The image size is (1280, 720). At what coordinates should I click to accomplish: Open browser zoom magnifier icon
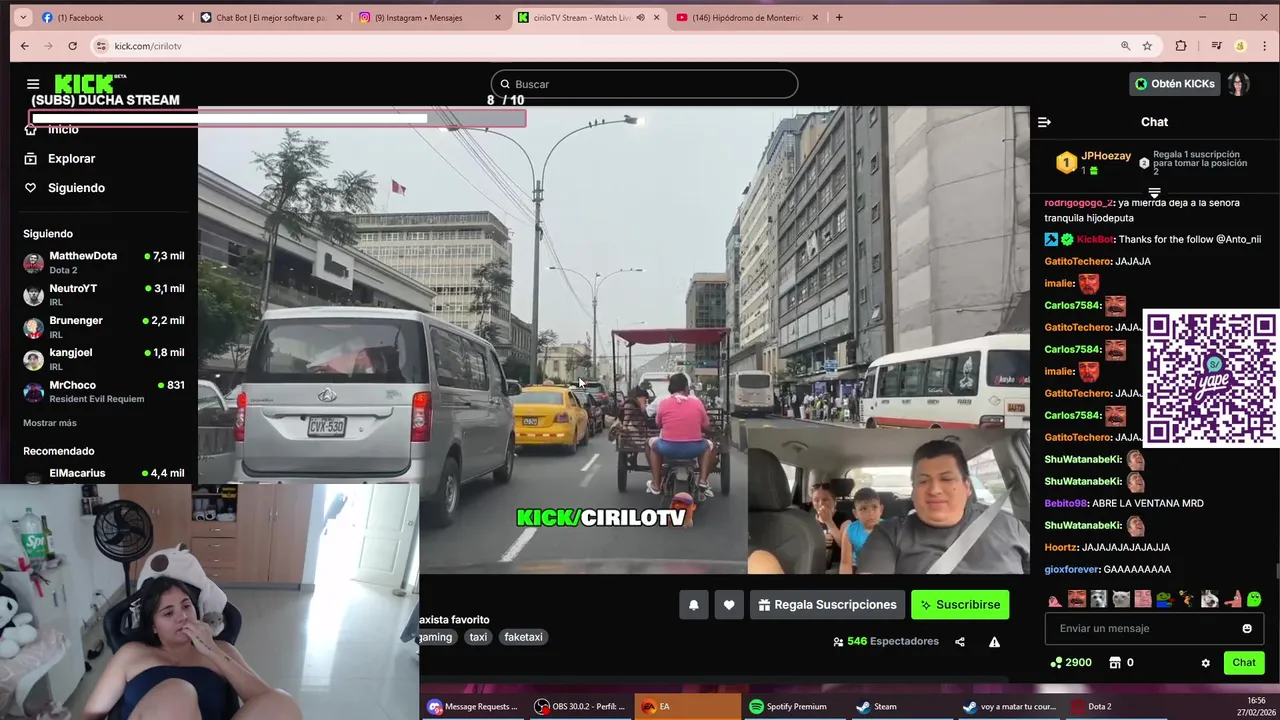(1125, 46)
